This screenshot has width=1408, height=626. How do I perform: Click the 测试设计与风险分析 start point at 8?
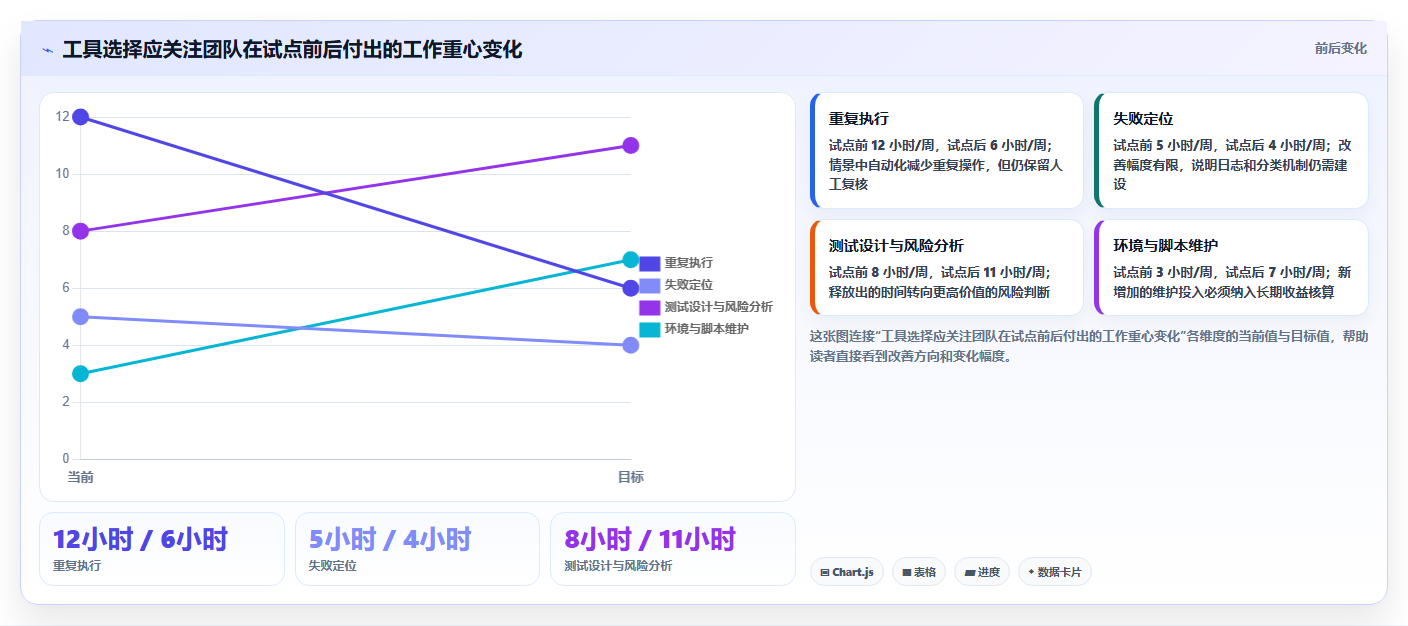point(81,231)
